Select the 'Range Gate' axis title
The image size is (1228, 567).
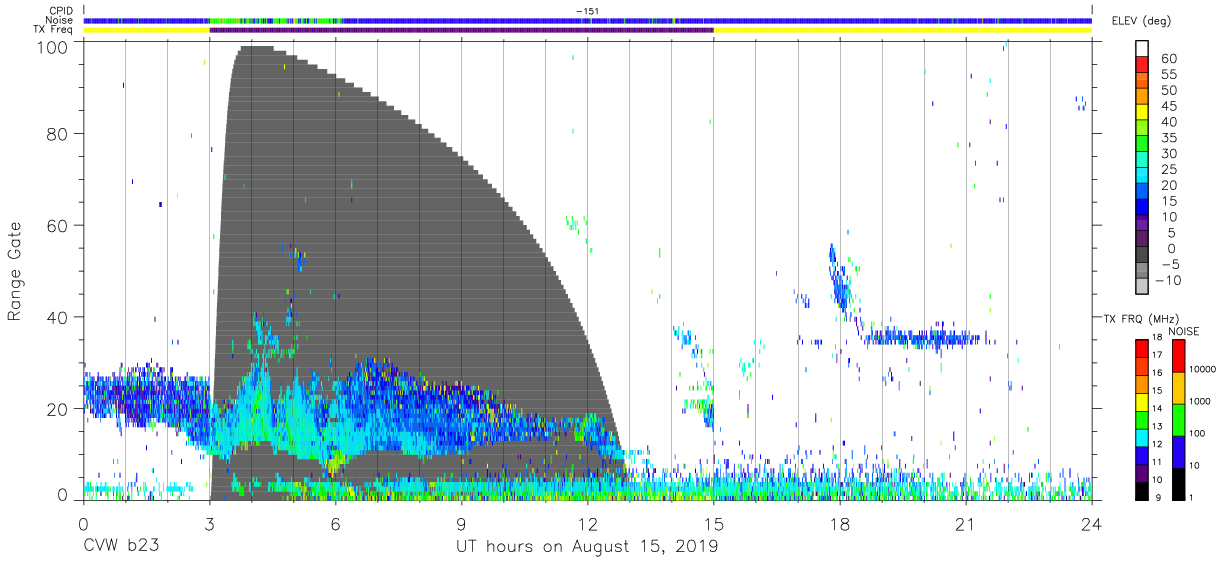[15, 272]
